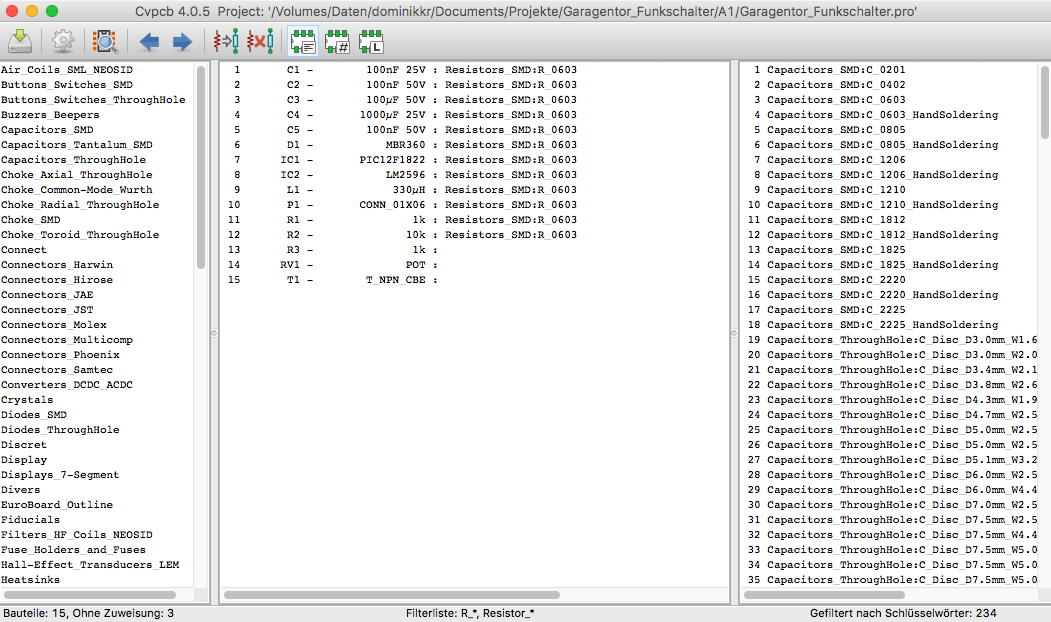Go to next unassociated component arrow
The height and width of the screenshot is (622, 1051).
tap(182, 42)
